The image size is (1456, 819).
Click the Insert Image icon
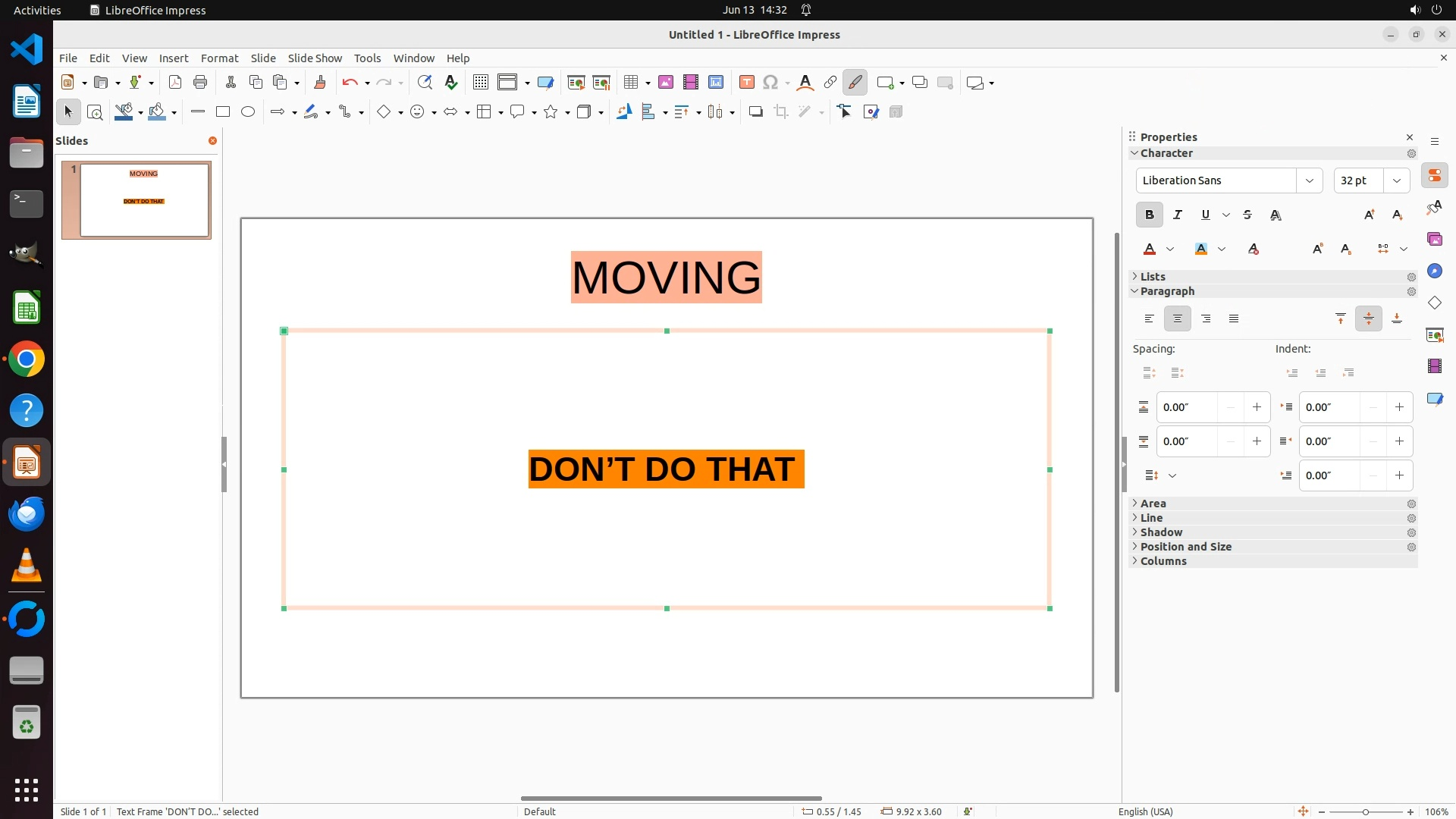coord(666,83)
